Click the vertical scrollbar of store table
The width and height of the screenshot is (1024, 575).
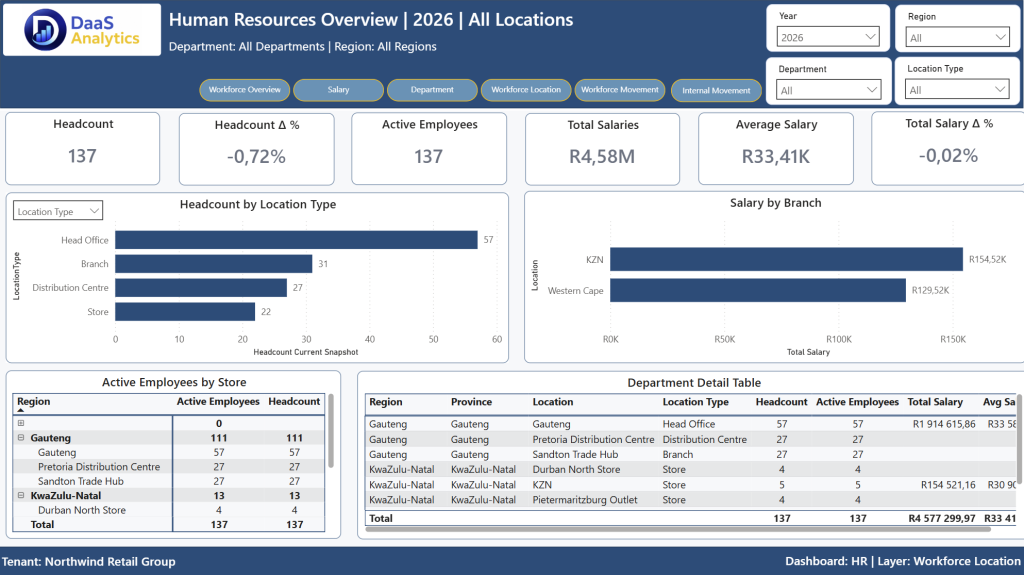pos(331,431)
